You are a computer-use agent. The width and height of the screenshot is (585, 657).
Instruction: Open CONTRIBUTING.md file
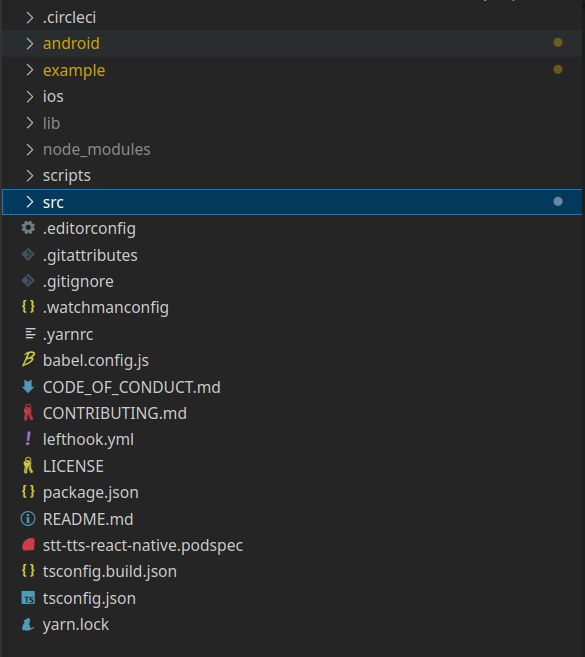(115, 413)
